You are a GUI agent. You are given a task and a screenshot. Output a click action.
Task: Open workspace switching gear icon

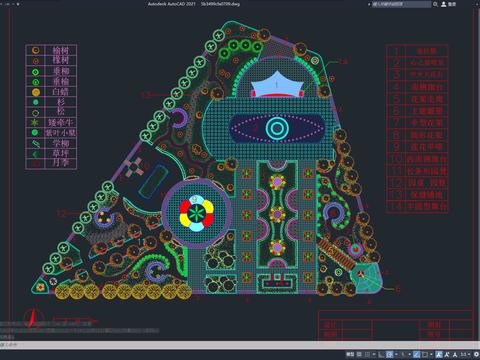476,354
